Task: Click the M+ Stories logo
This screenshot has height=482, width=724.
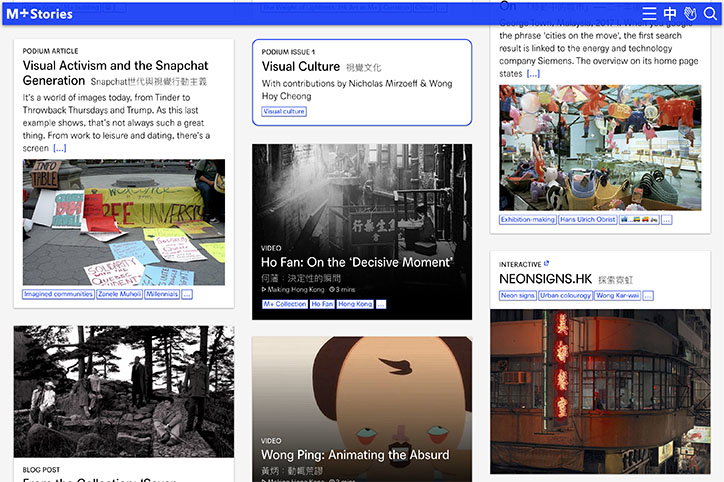Action: (39, 14)
